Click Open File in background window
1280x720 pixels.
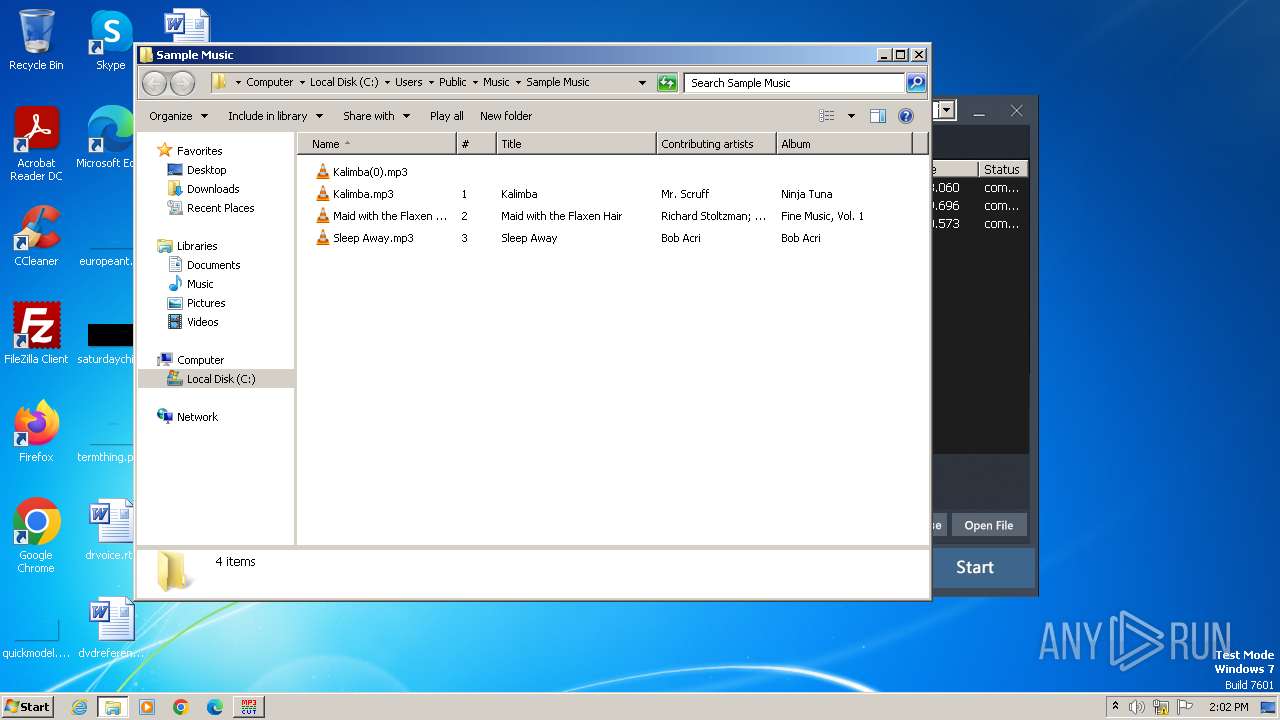point(988,525)
